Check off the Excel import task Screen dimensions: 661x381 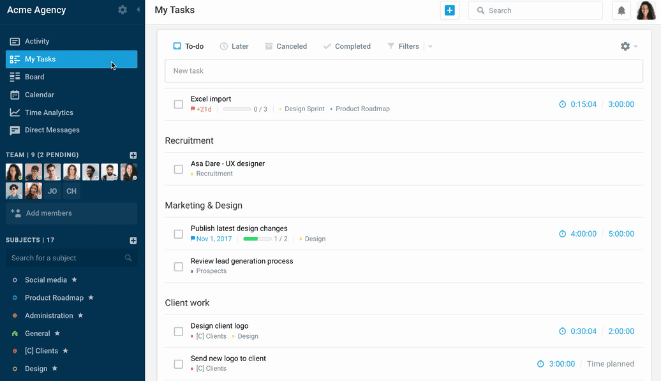point(178,104)
